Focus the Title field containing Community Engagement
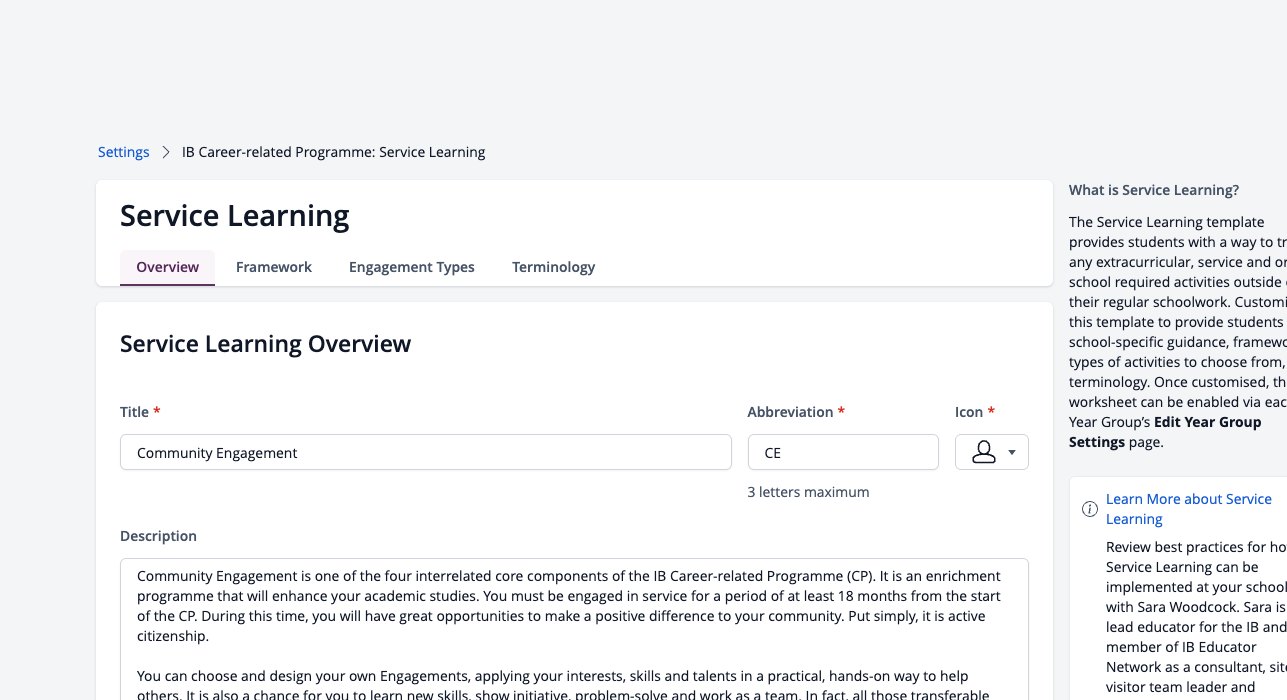 tap(426, 452)
